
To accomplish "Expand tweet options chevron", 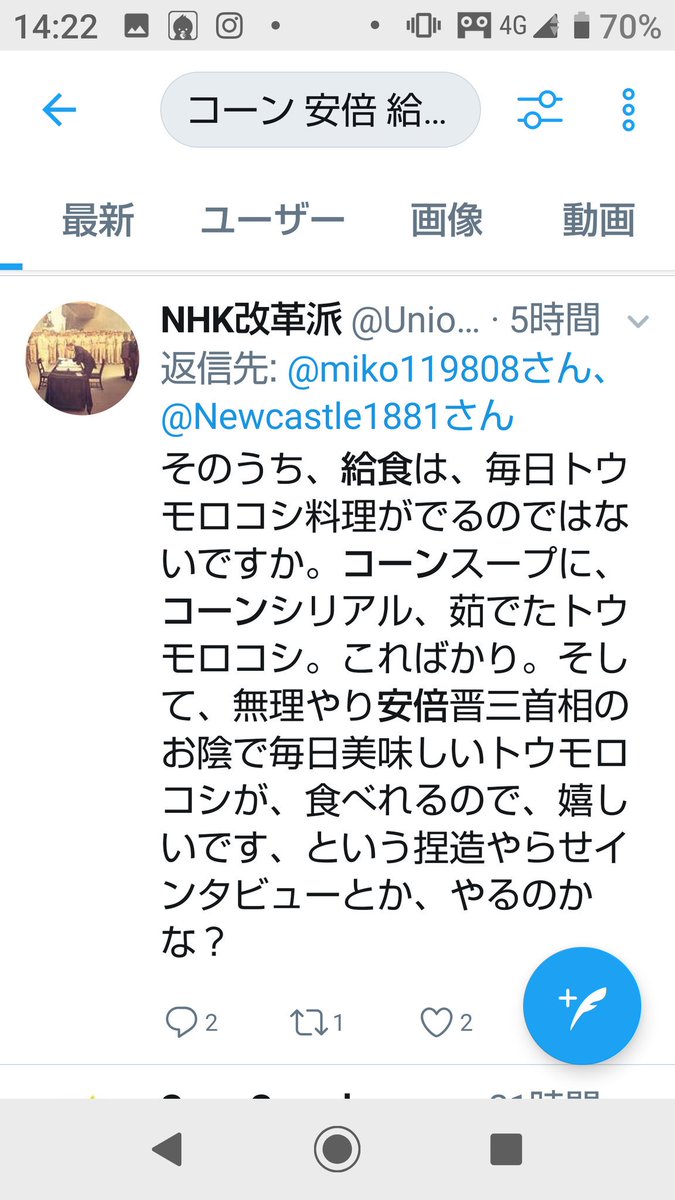I will pos(637,322).
